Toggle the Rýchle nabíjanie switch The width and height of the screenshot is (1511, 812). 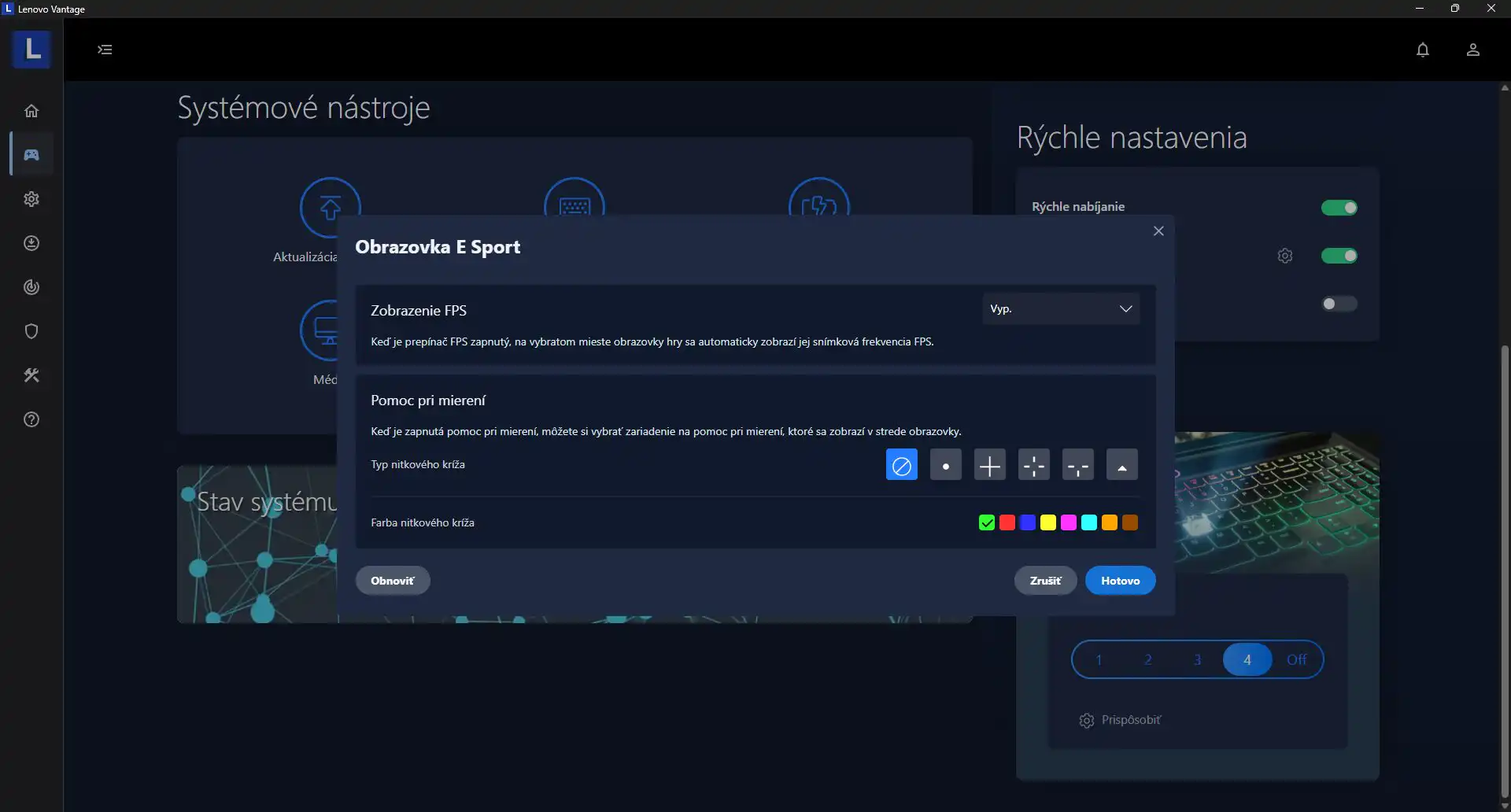[x=1338, y=208]
